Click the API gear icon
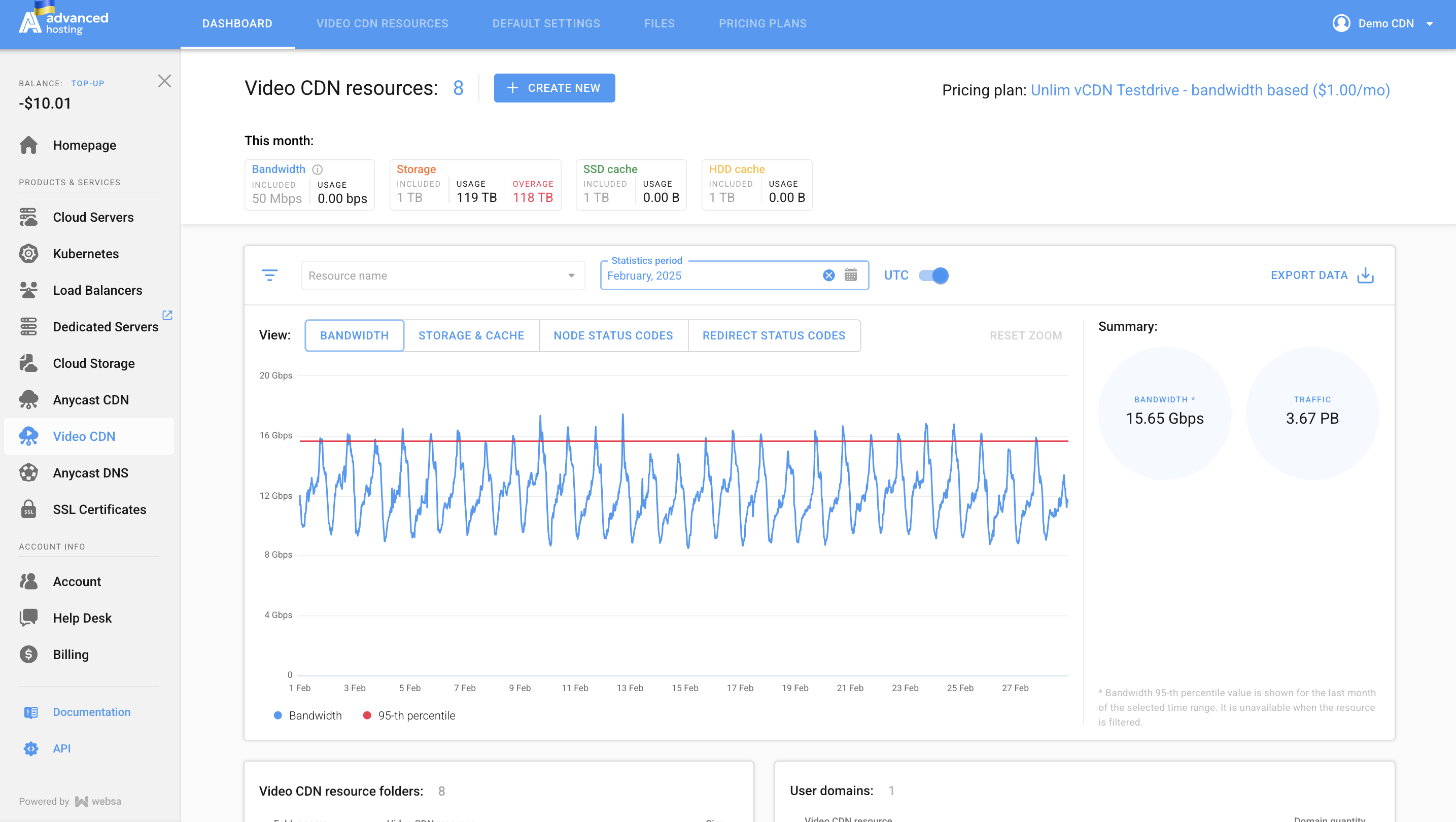The image size is (1456, 822). pos(31,748)
